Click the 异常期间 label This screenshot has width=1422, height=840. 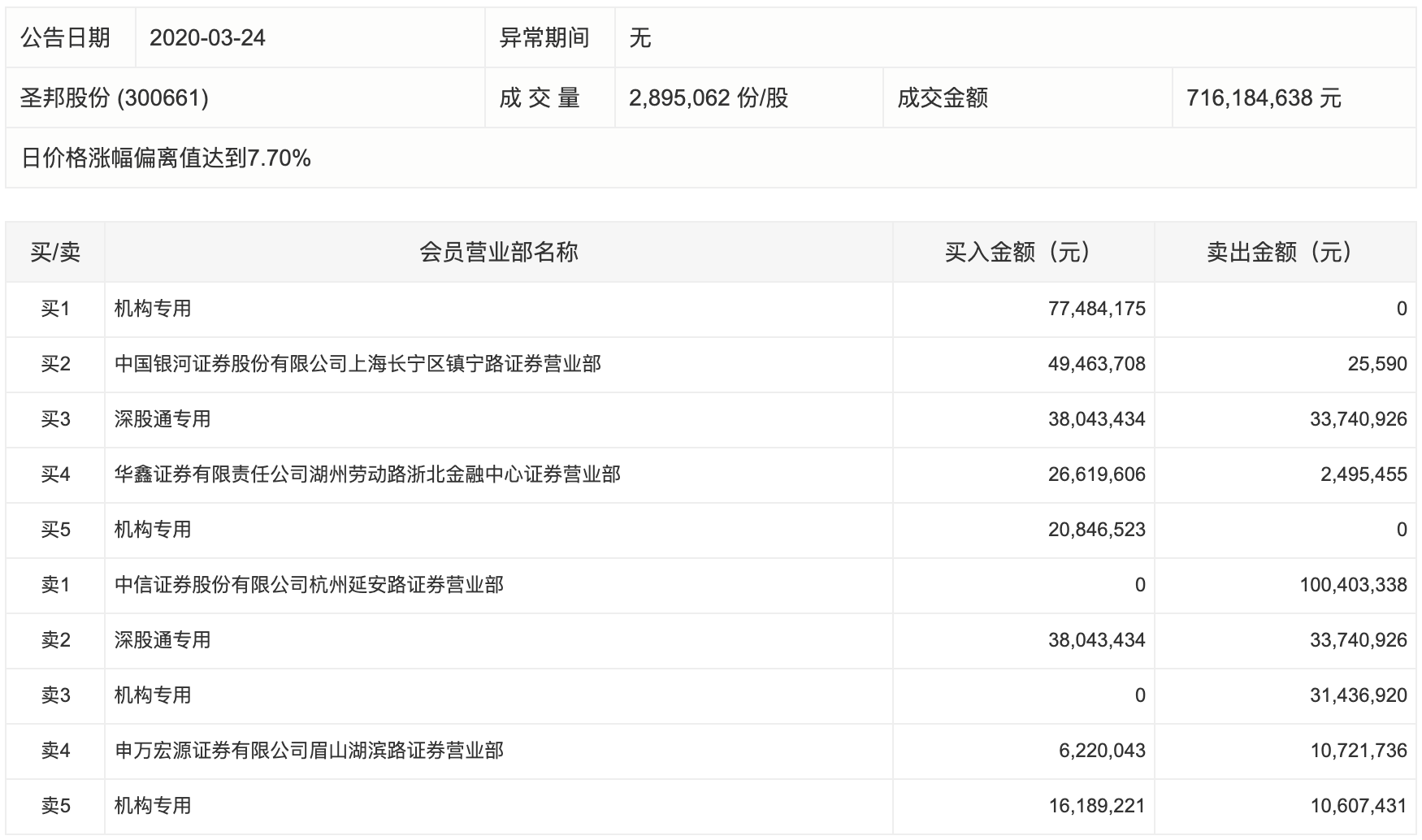click(x=544, y=38)
